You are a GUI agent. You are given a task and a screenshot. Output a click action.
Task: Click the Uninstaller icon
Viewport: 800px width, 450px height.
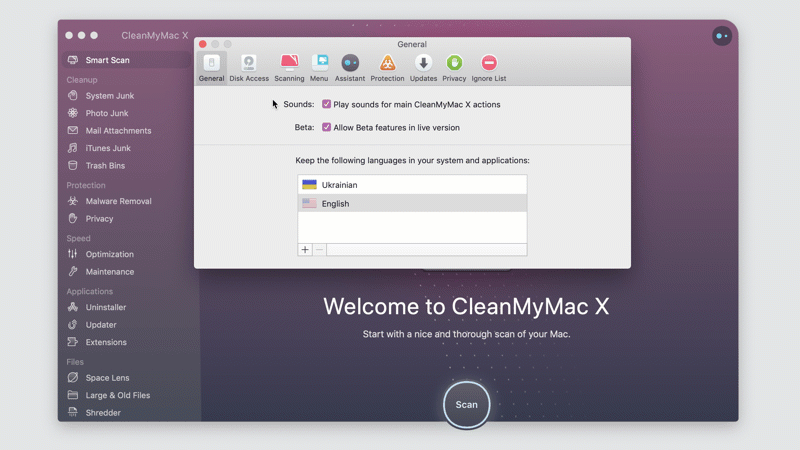pyautogui.click(x=73, y=307)
